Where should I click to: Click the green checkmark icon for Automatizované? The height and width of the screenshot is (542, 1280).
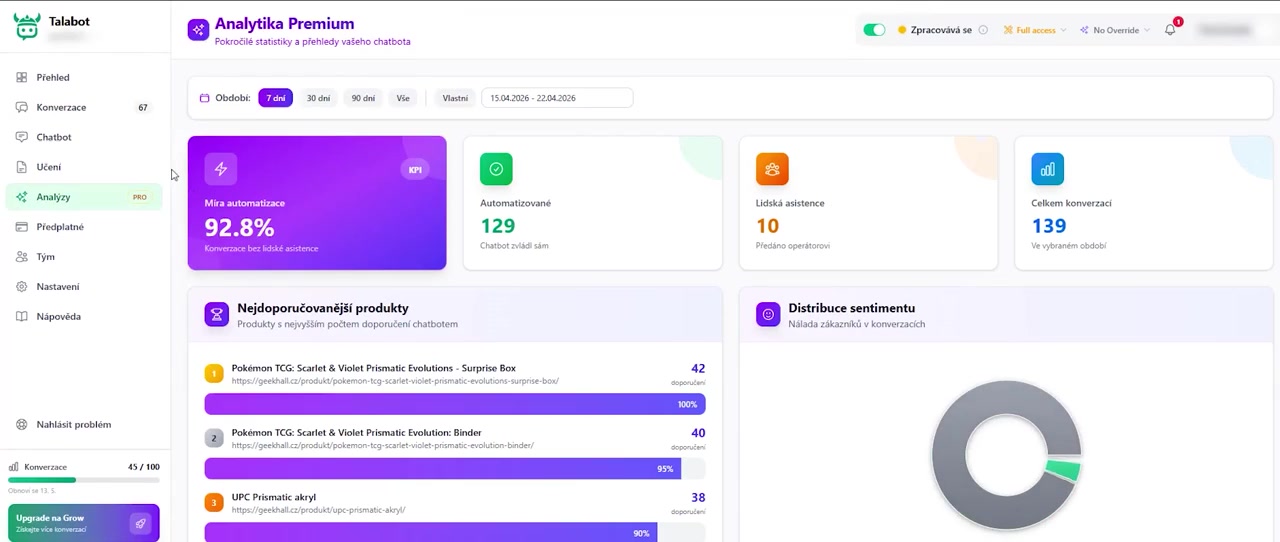coord(496,169)
